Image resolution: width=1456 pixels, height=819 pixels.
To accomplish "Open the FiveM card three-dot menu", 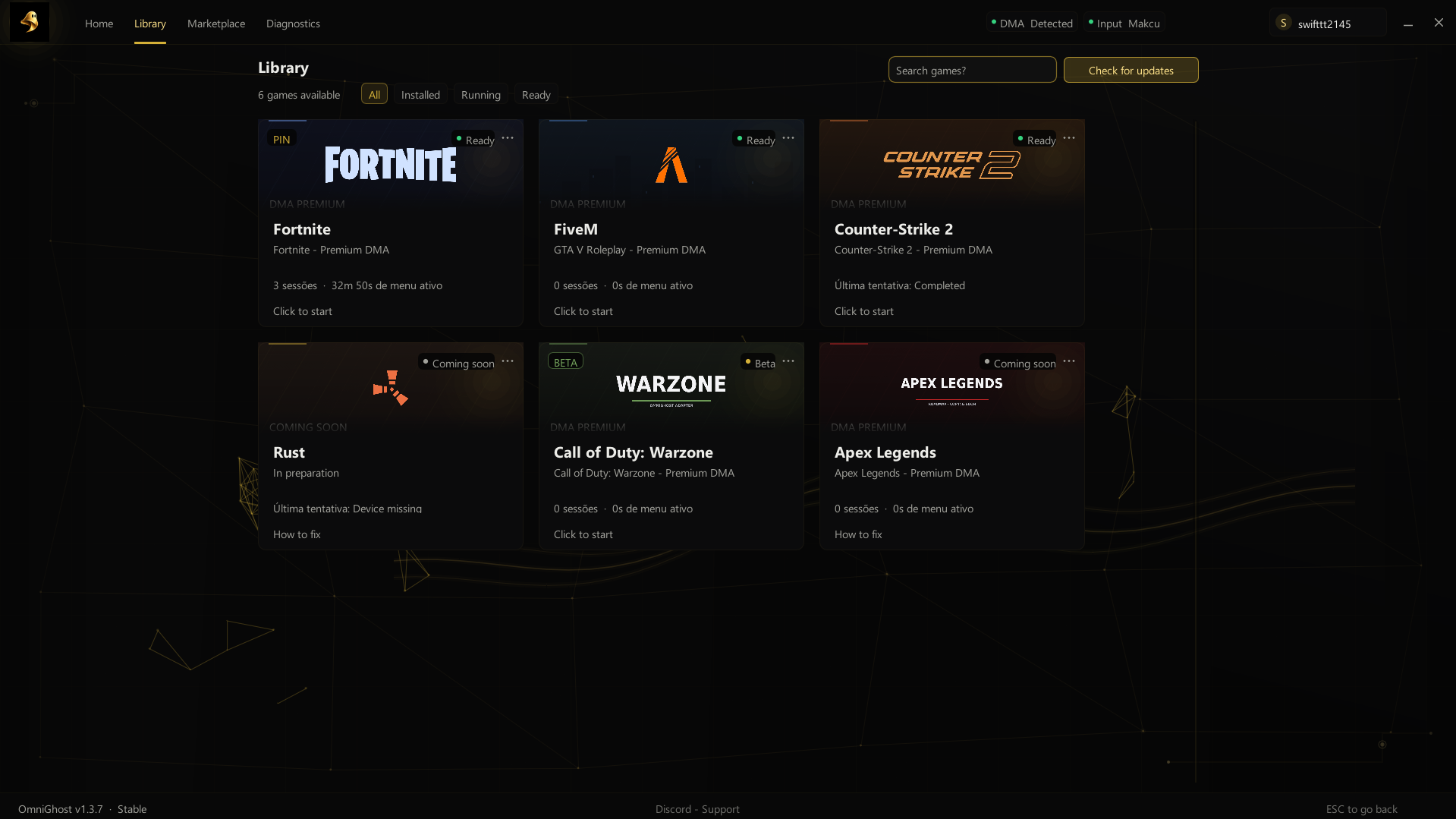I will click(x=788, y=138).
